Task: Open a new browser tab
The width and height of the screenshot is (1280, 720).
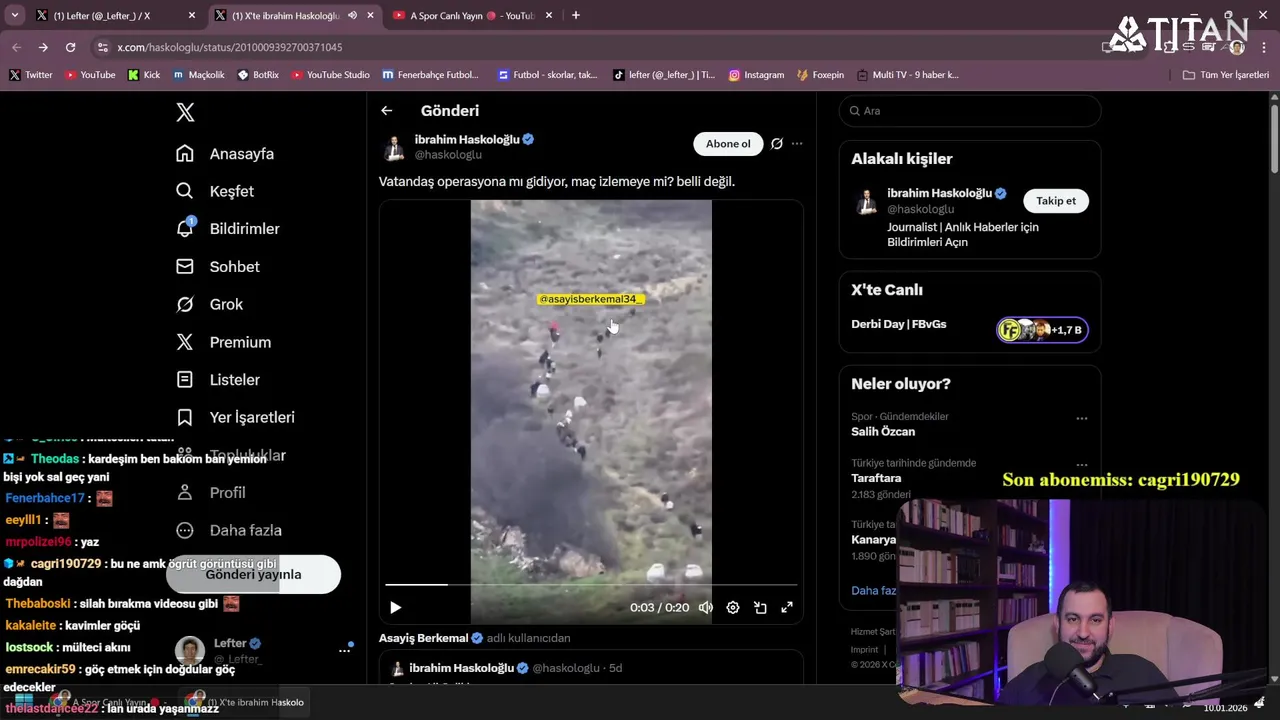Action: 575,15
